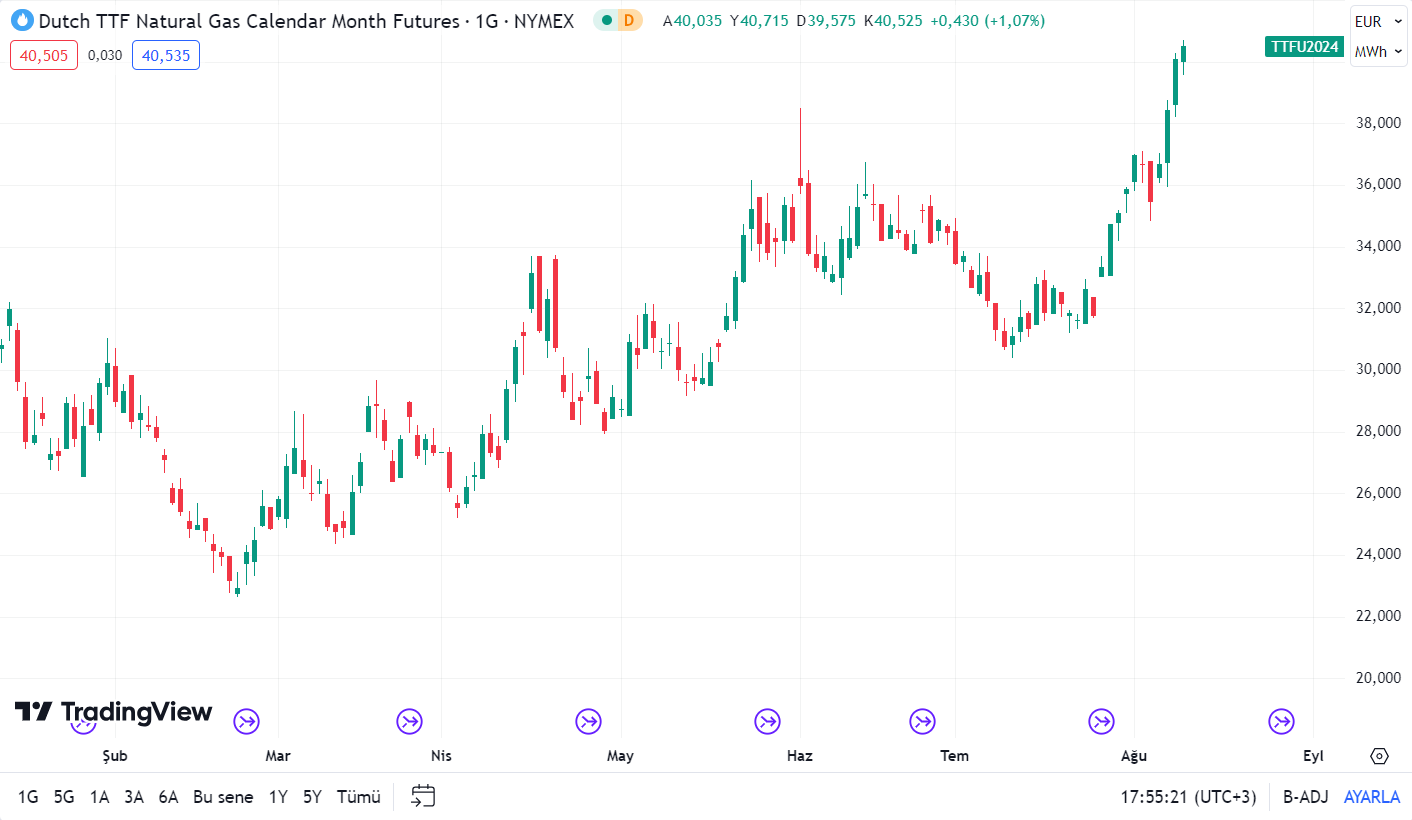Select the contract rollover marker above Ağu
The width and height of the screenshot is (1412, 820).
1101,720
